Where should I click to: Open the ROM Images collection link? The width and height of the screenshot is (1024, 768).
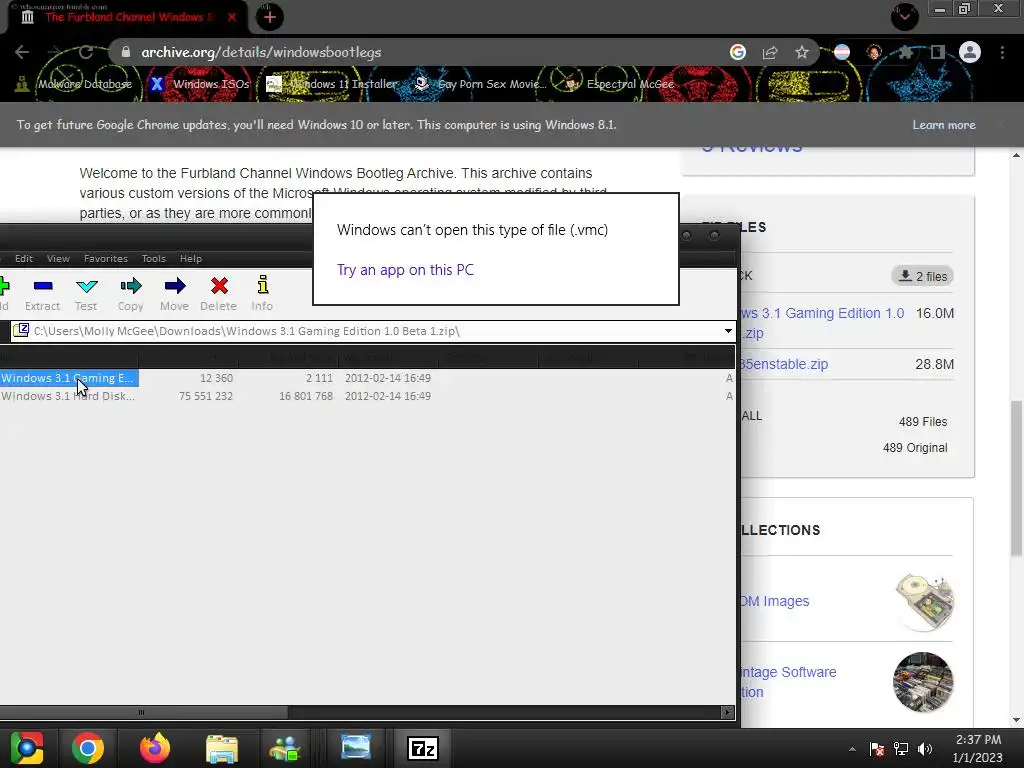tap(775, 601)
